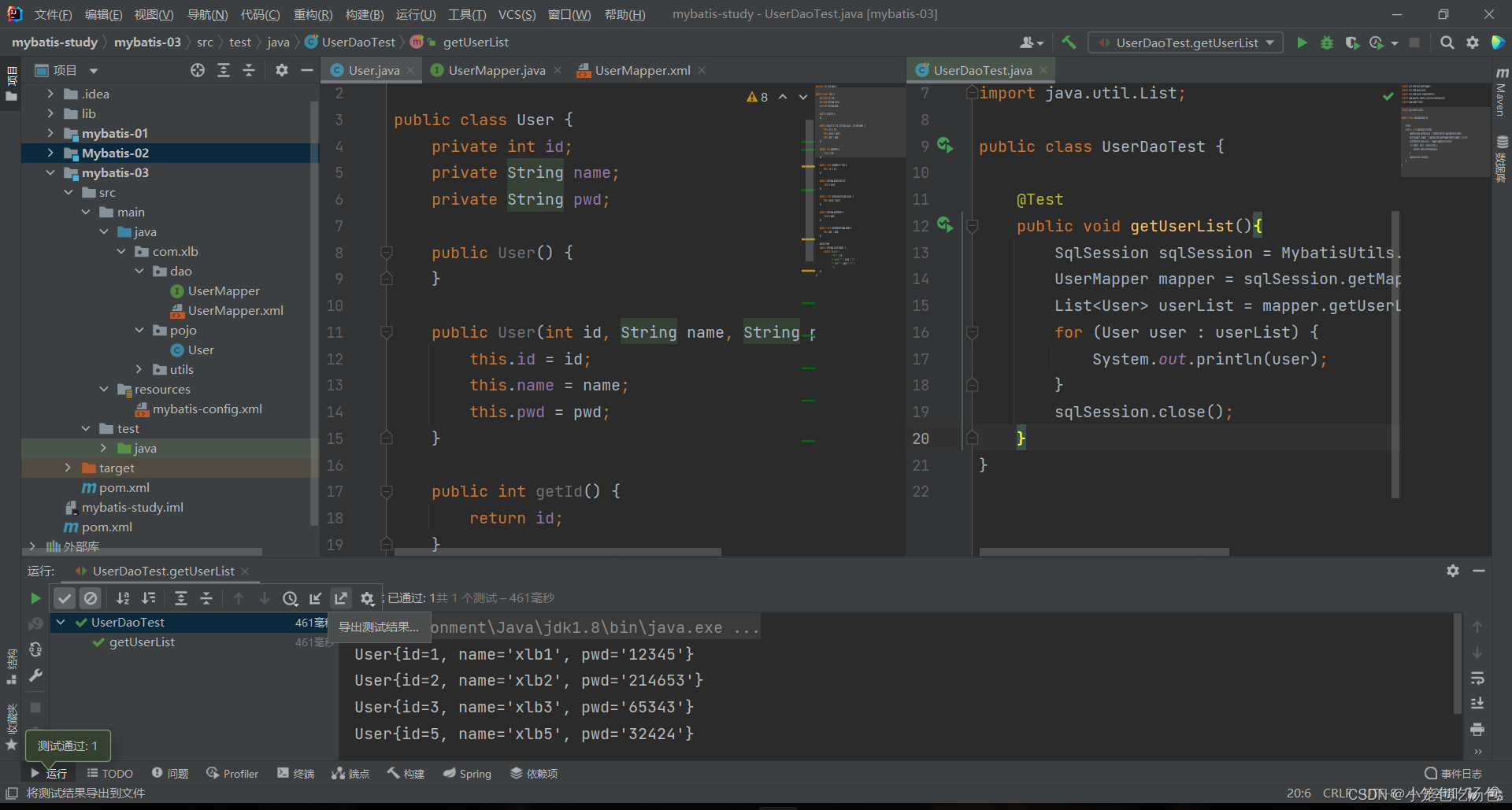Open Search Everywhere with the magnifier icon
The image size is (1512, 810).
(1447, 43)
